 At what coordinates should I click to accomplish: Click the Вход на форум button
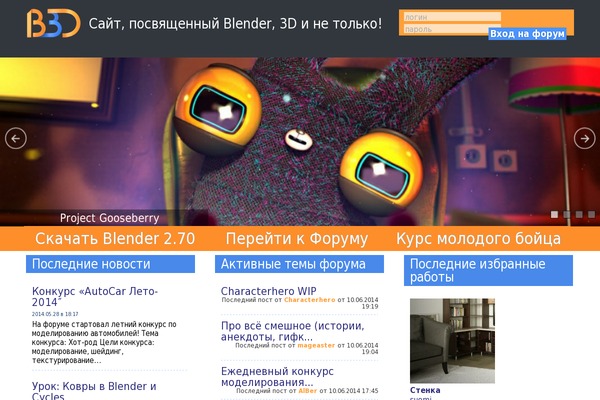[x=527, y=34]
